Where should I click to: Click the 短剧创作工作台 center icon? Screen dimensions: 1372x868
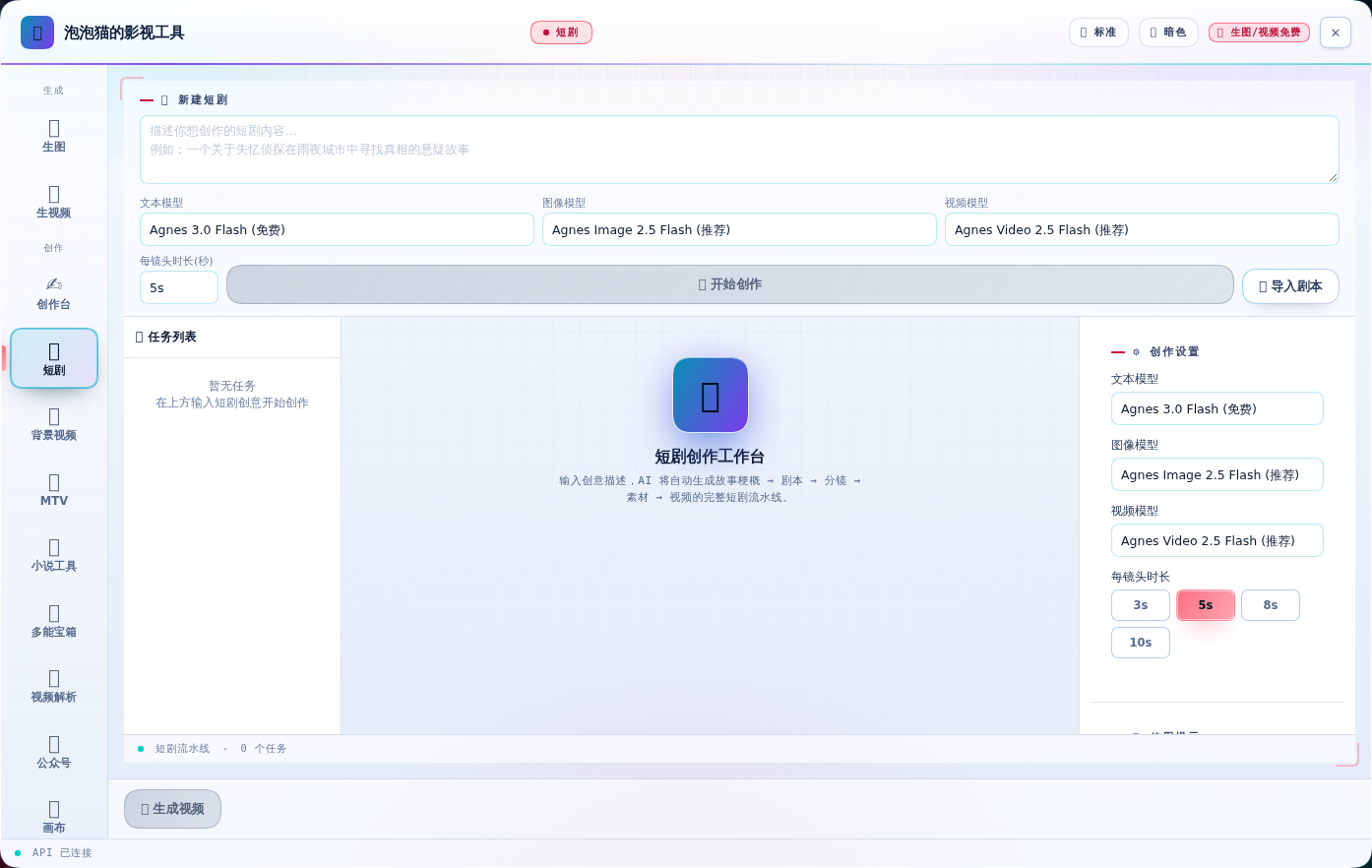coord(711,395)
